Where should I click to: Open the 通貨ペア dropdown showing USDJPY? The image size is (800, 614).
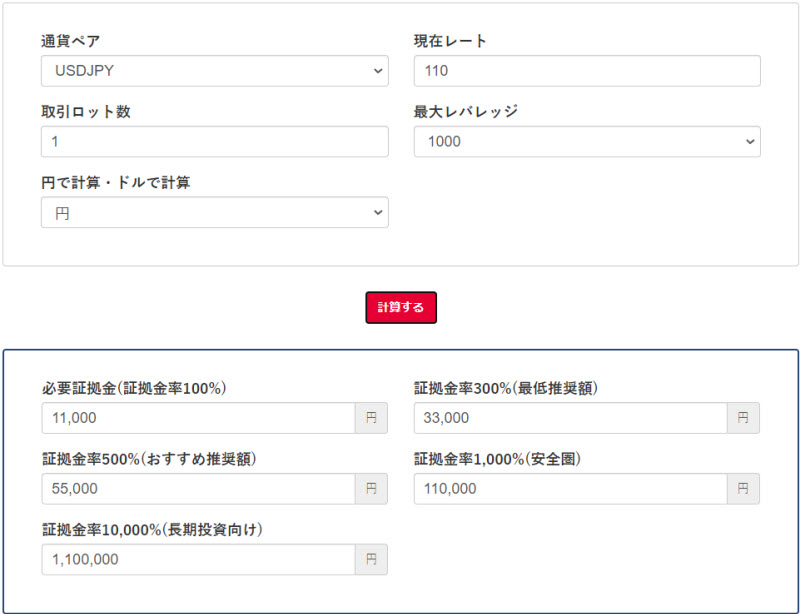[214, 71]
